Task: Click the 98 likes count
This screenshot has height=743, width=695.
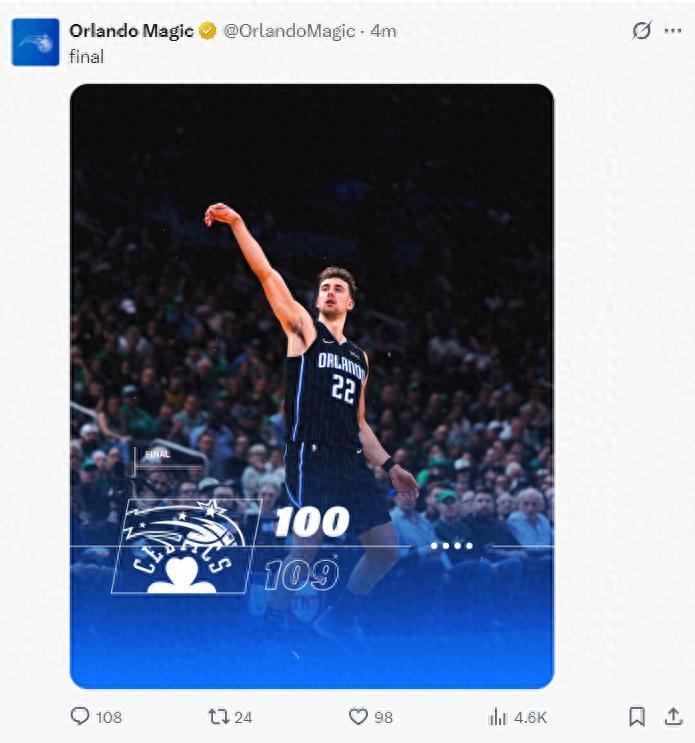Action: pos(382,717)
